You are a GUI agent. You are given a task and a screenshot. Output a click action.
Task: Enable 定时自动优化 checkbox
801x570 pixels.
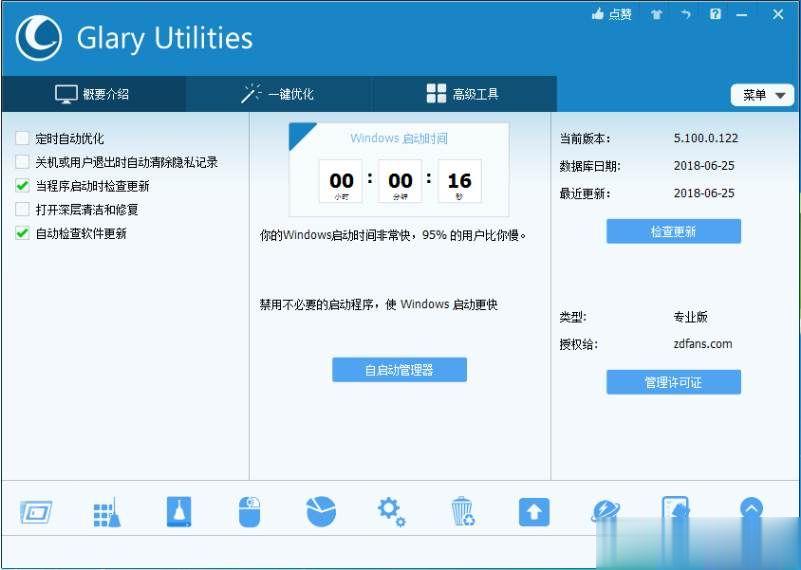[22, 138]
